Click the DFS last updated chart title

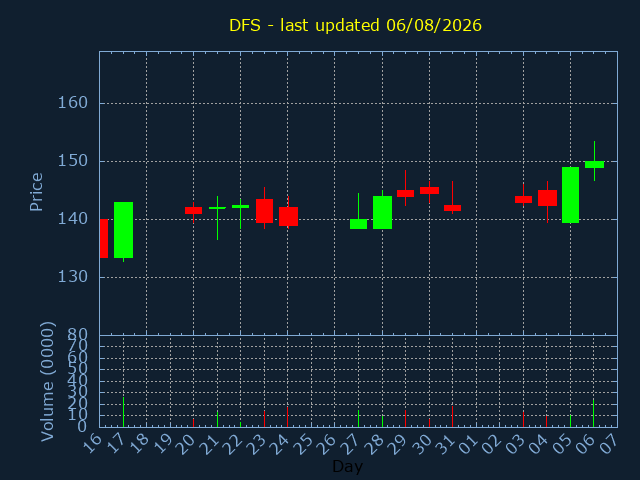tap(355, 25)
